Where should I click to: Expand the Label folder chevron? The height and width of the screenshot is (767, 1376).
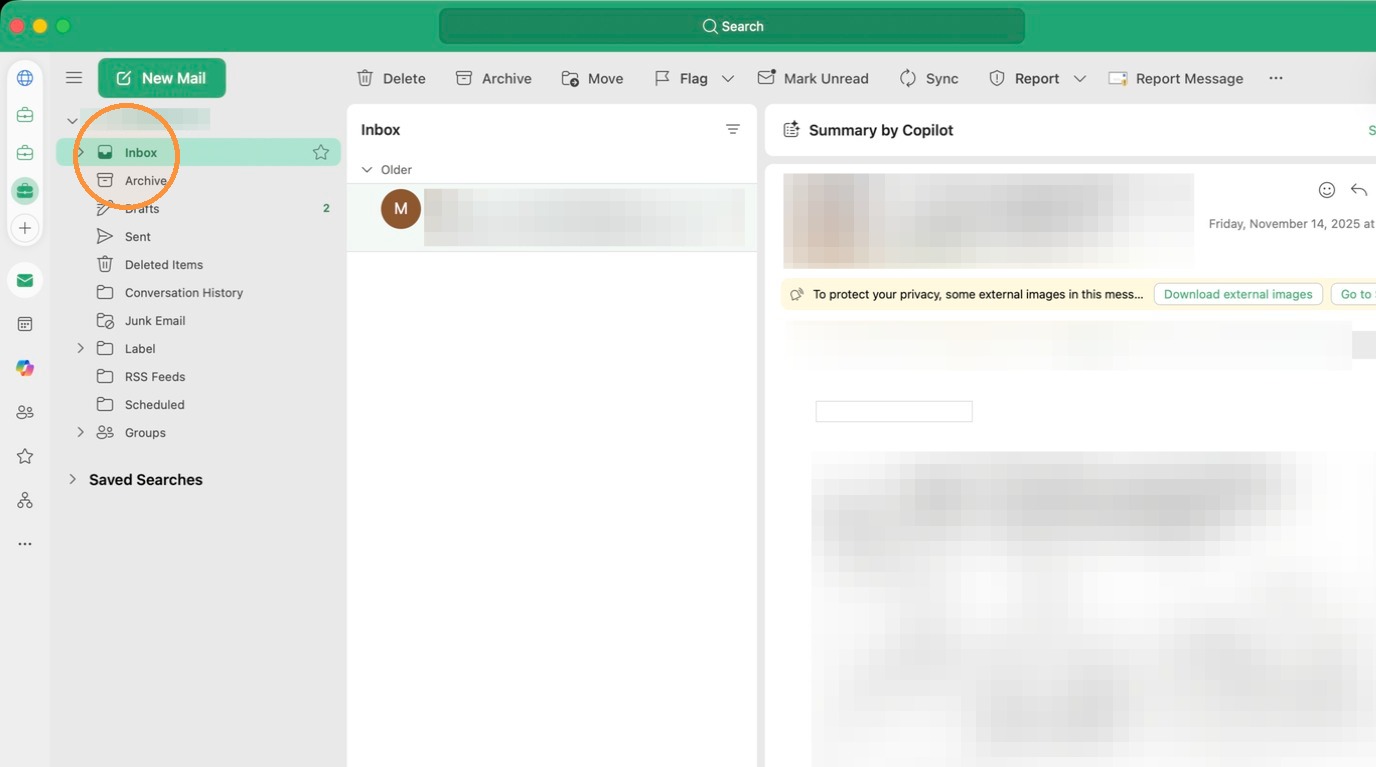pos(80,348)
